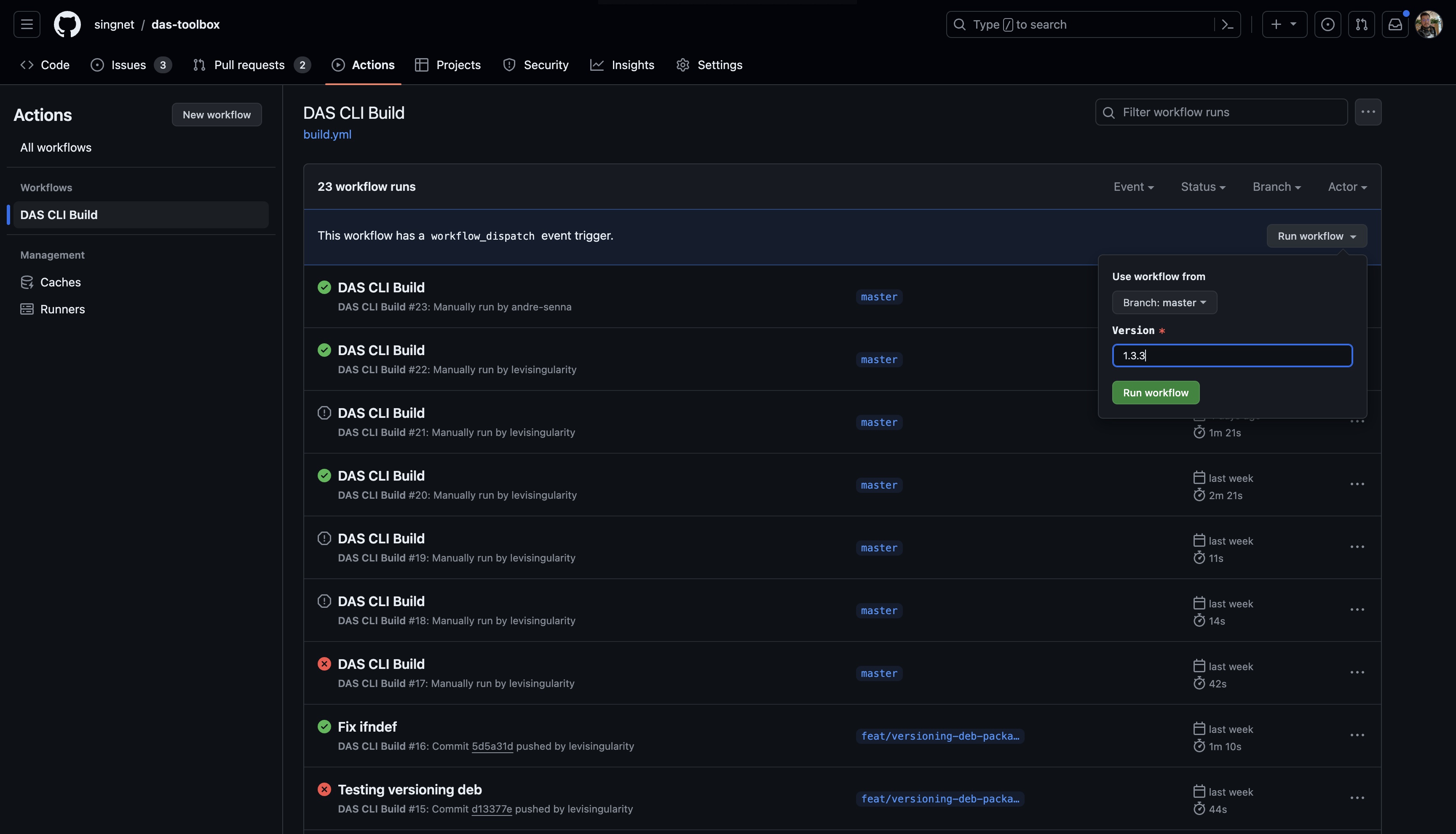This screenshot has width=1456, height=834.
Task: Open commit 5d5a31d link
Action: tap(492, 746)
